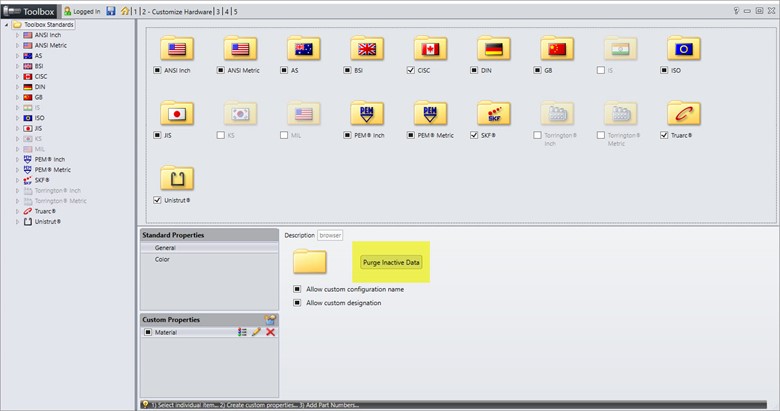Collapse the Toolbox Standards root node
The height and width of the screenshot is (411, 780).
6,23
